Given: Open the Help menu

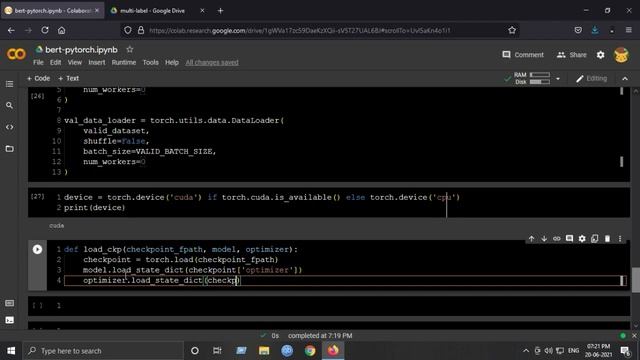Looking at the screenshot, I should [x=172, y=62].
